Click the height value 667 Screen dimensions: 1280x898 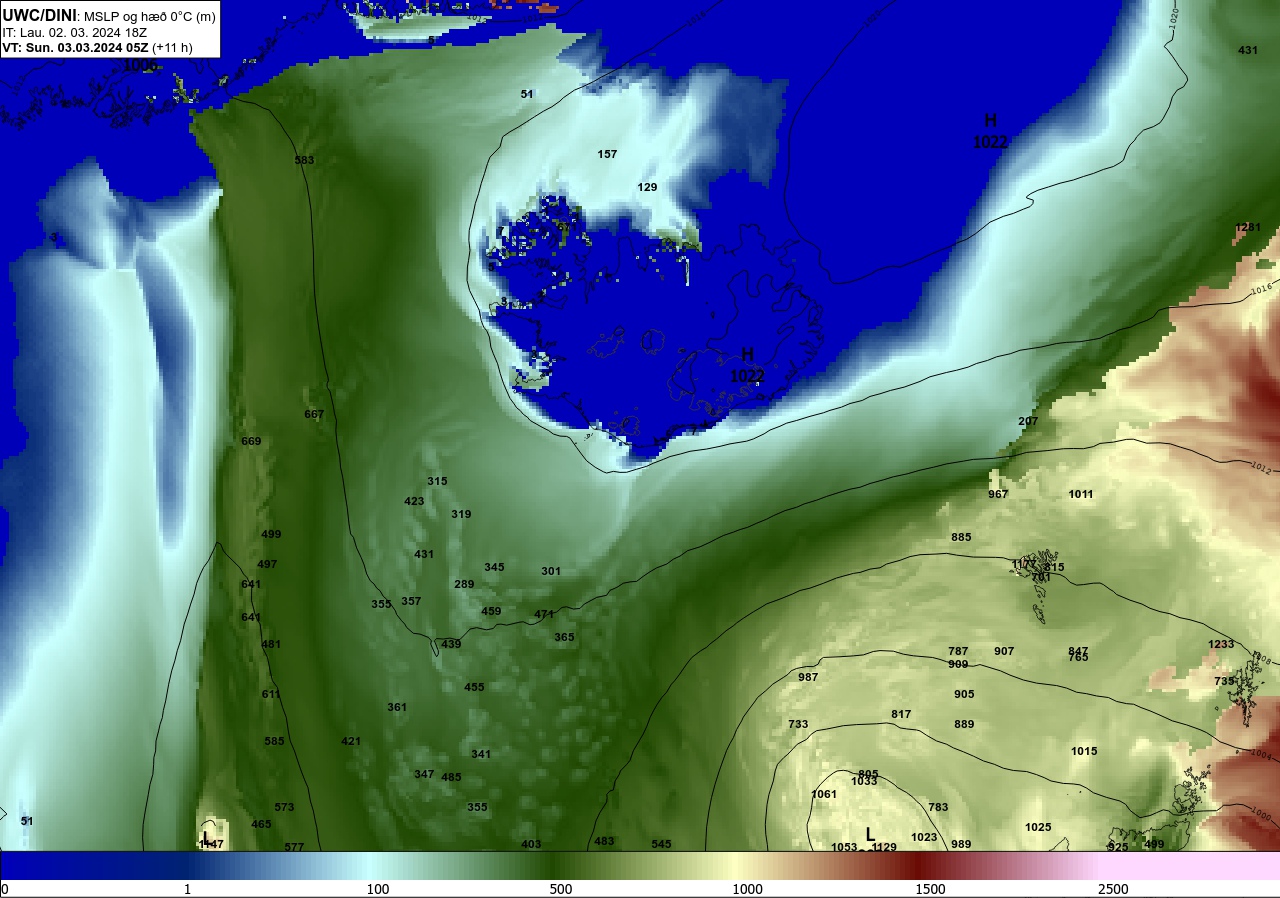click(x=314, y=414)
